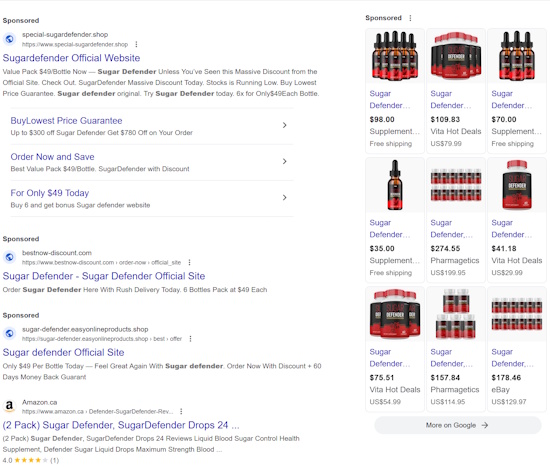
Task: Click Sugar Defender title of $70.00 product
Action: click(x=511, y=100)
